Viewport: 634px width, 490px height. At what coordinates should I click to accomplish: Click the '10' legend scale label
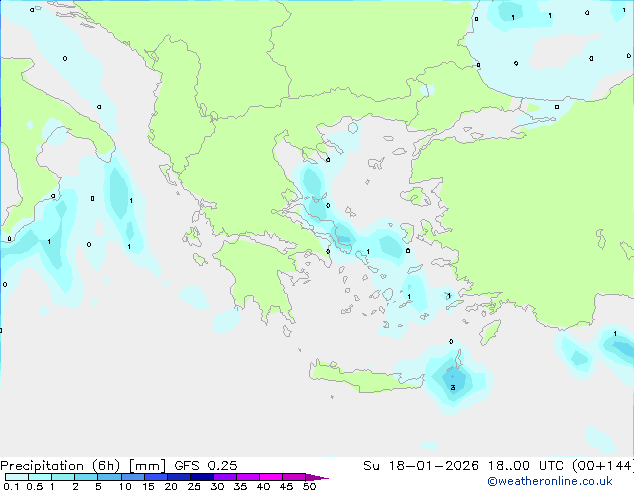coord(125,486)
